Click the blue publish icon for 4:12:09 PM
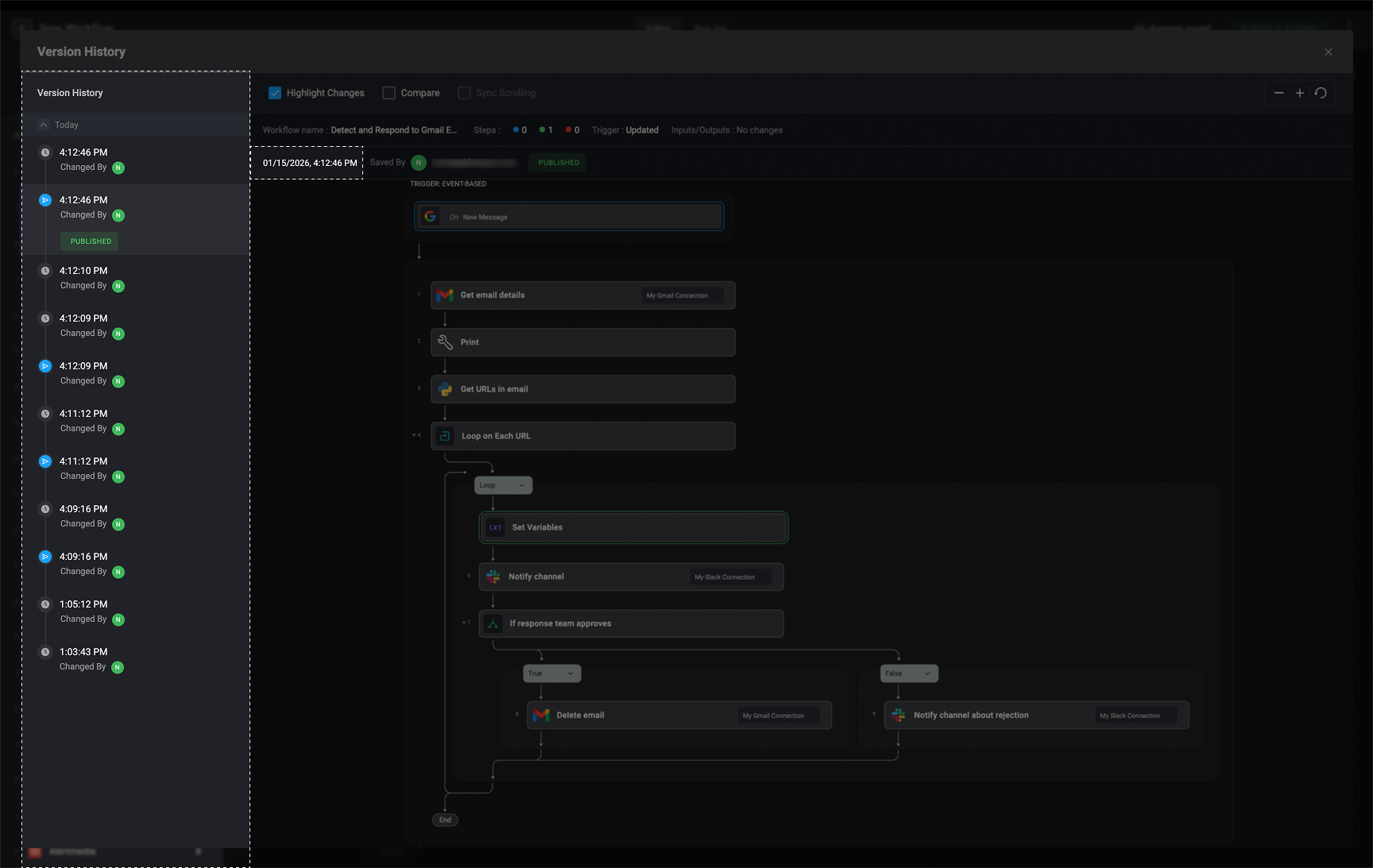 [45, 366]
